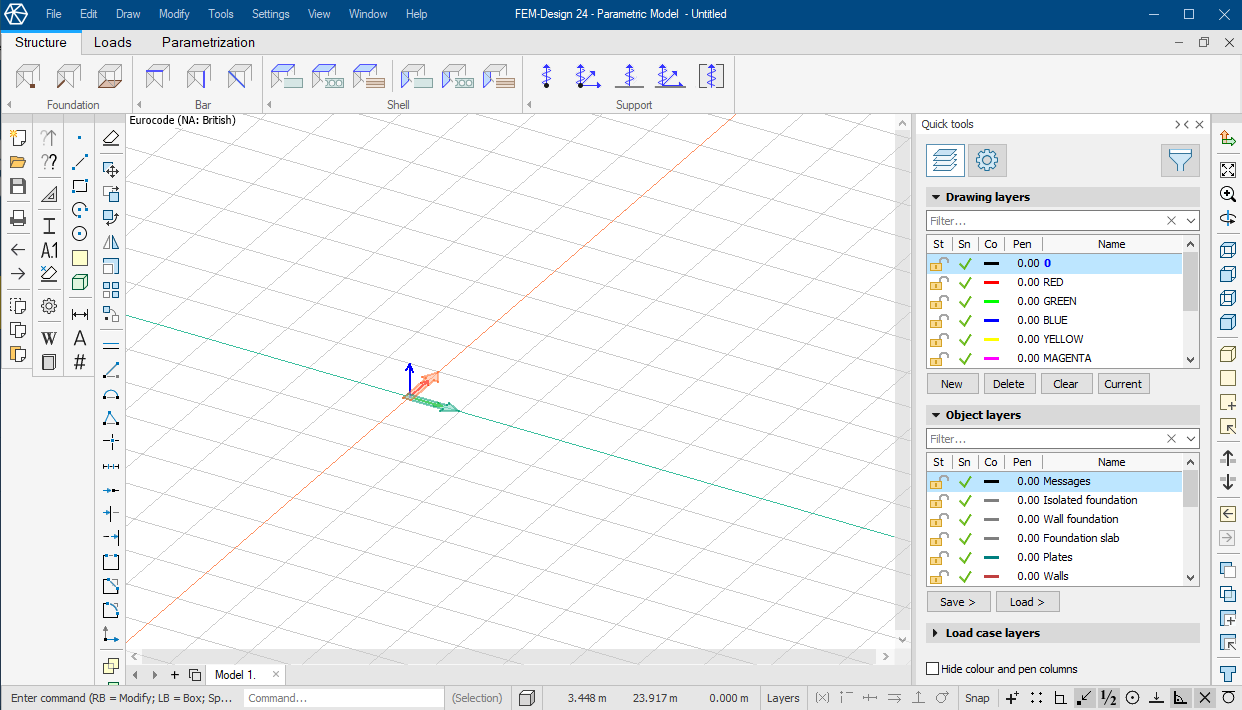The image size is (1242, 710).
Task: Click the YELLOW layer colour swatch
Action: [x=991, y=340]
